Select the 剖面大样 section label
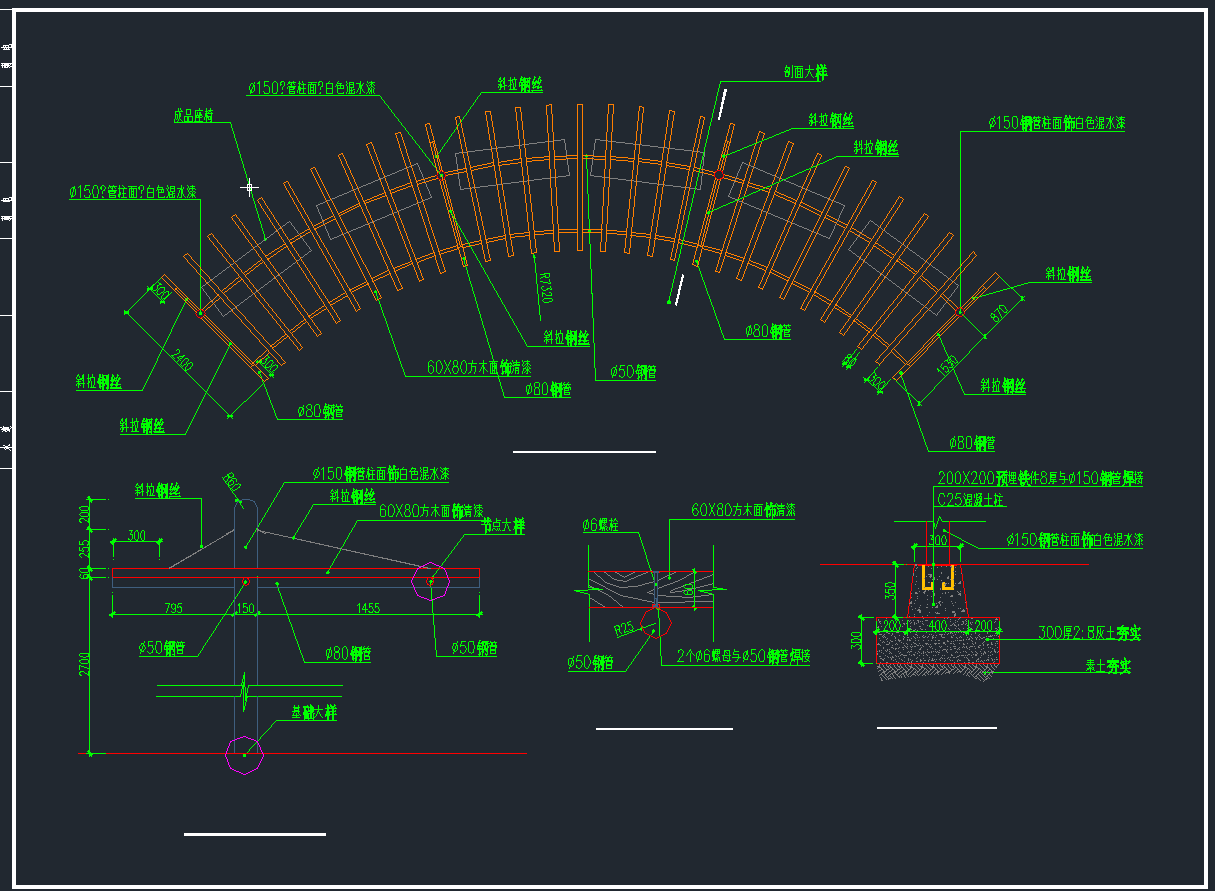The image size is (1215, 891). [x=805, y=72]
